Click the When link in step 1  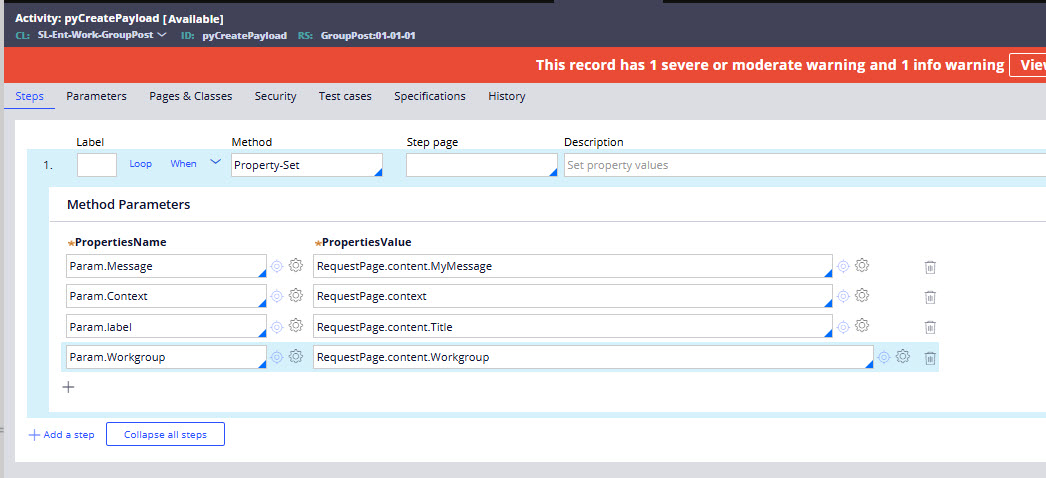pyautogui.click(x=183, y=163)
